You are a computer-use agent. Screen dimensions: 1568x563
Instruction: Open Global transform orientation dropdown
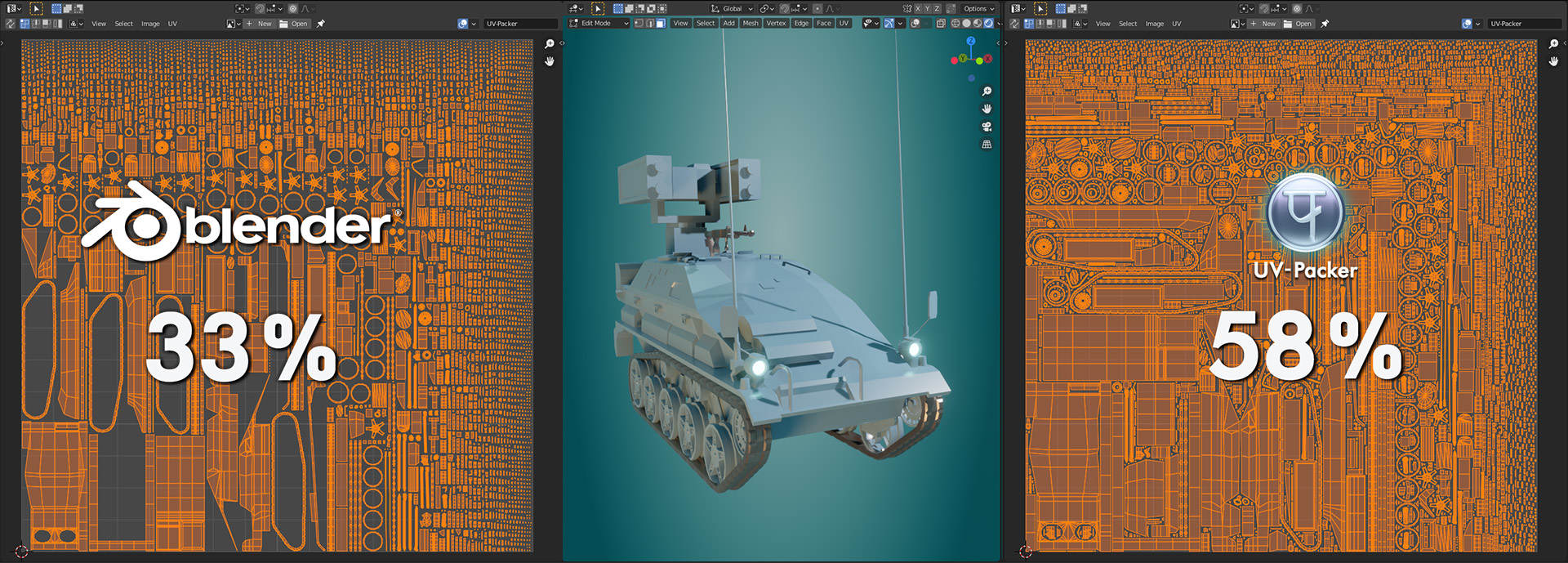[733, 8]
